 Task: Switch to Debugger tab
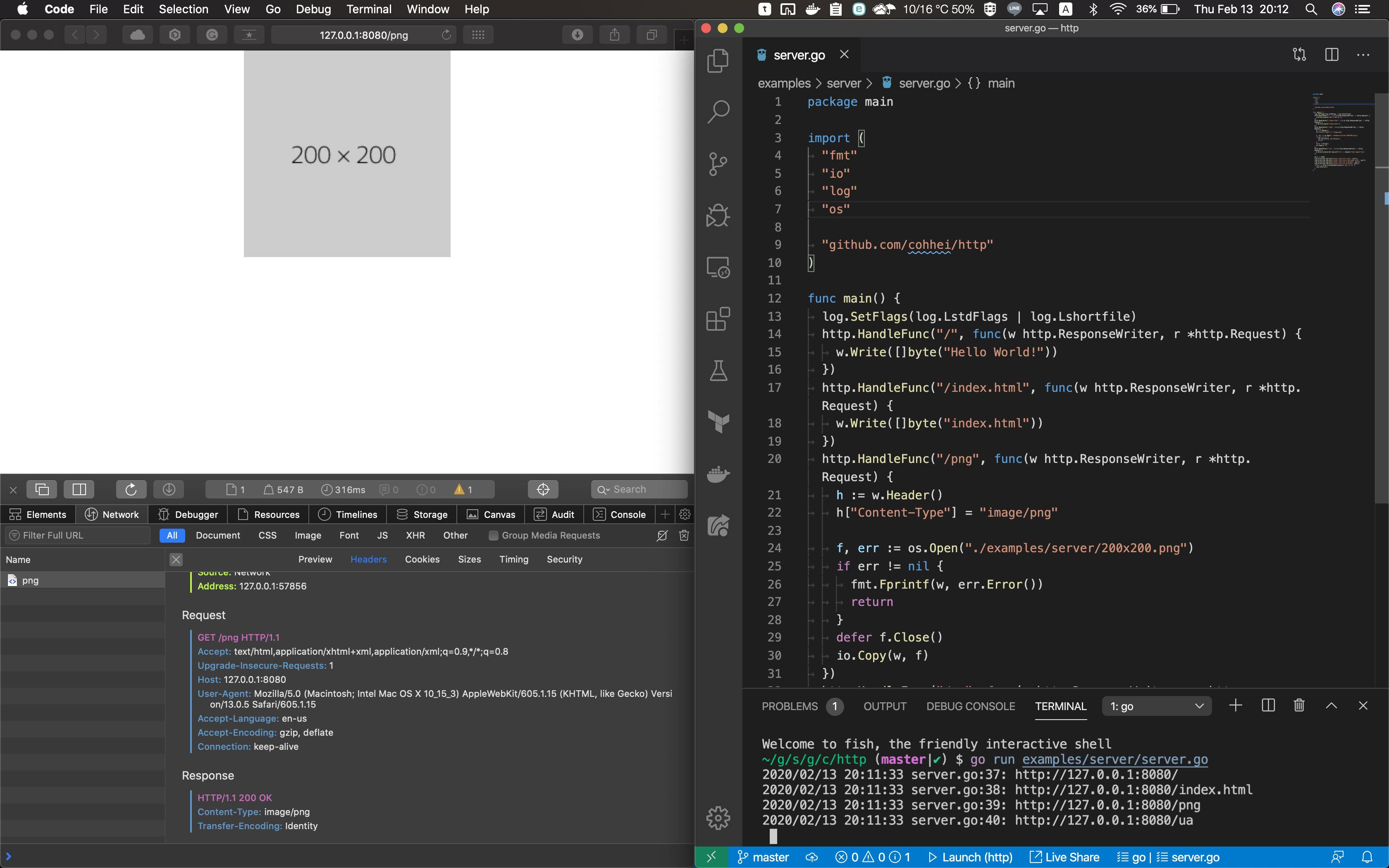pos(188,514)
